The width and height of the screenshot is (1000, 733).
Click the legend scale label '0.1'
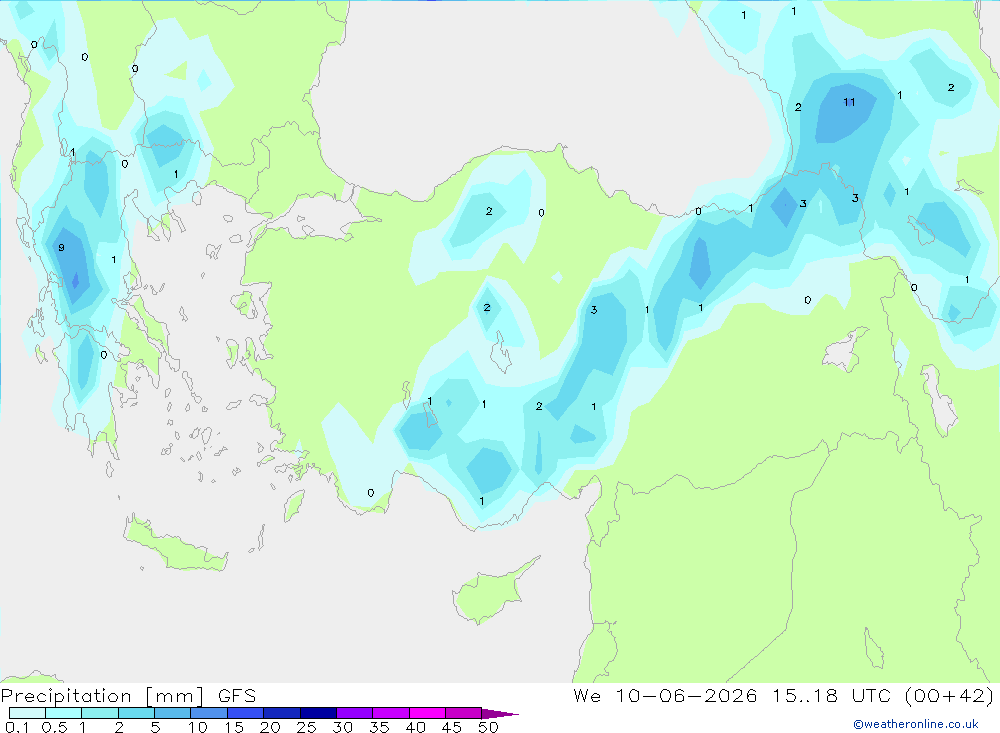[17, 727]
